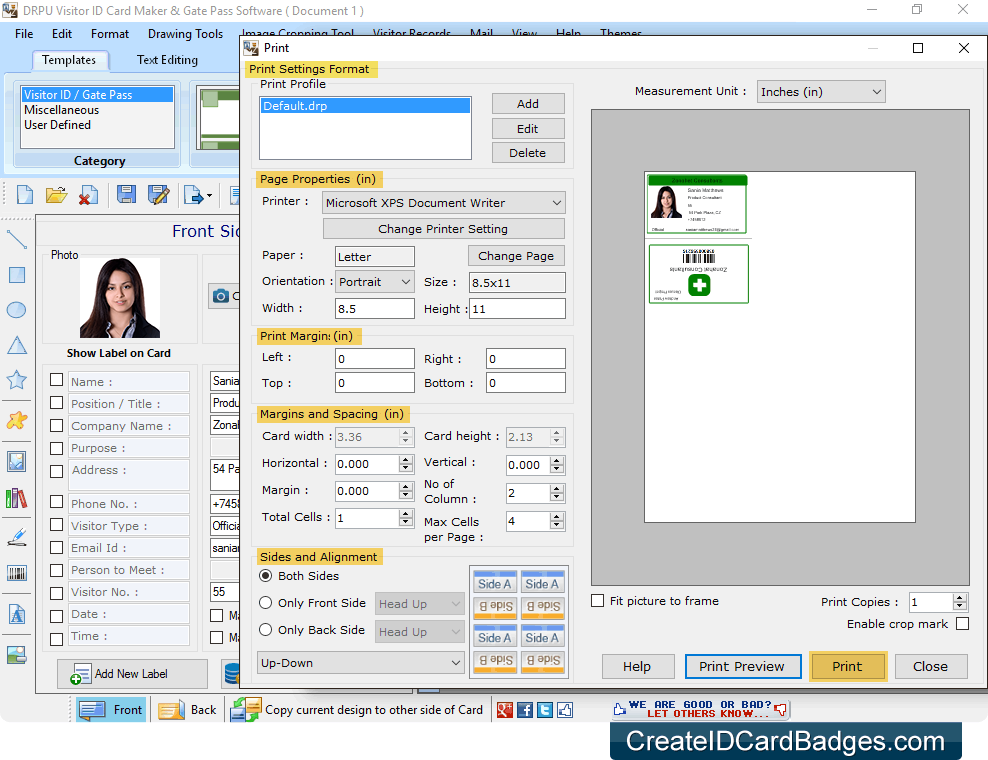Select Both Sides radio button
Image resolution: width=988 pixels, height=760 pixels.
click(266, 575)
